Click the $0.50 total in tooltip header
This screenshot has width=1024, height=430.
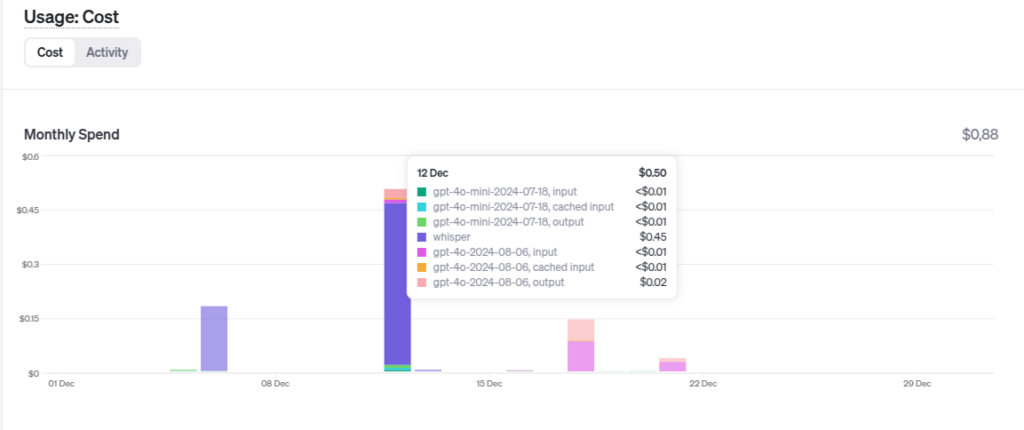pyautogui.click(x=653, y=173)
